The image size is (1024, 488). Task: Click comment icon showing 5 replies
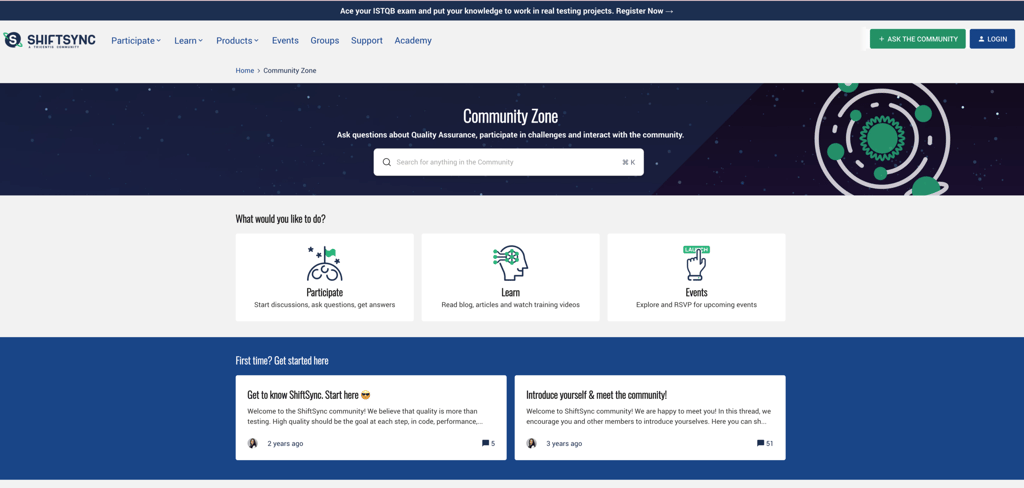point(485,444)
